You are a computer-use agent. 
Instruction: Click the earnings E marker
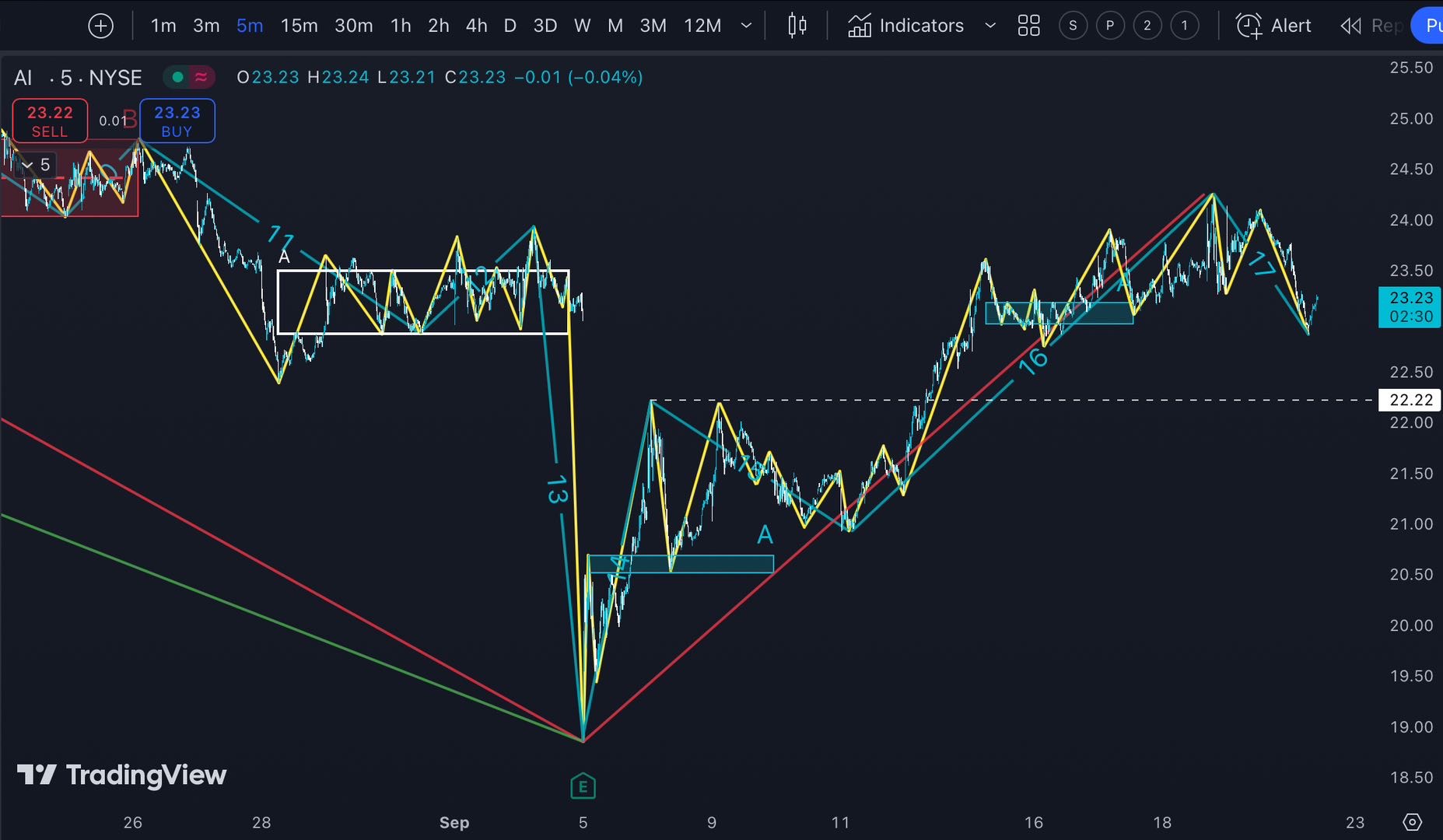tap(583, 786)
